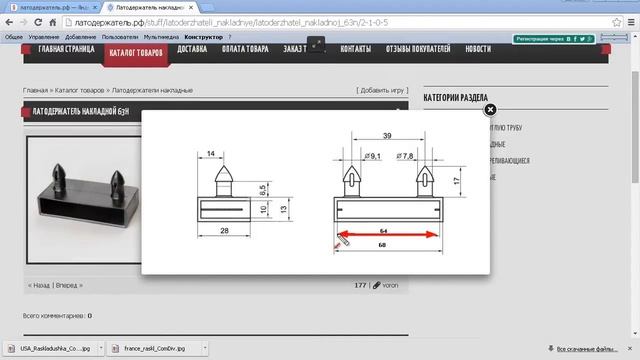Screen dimensions: 640x360
Task: Click the Добавить игру link
Action: click(x=382, y=90)
